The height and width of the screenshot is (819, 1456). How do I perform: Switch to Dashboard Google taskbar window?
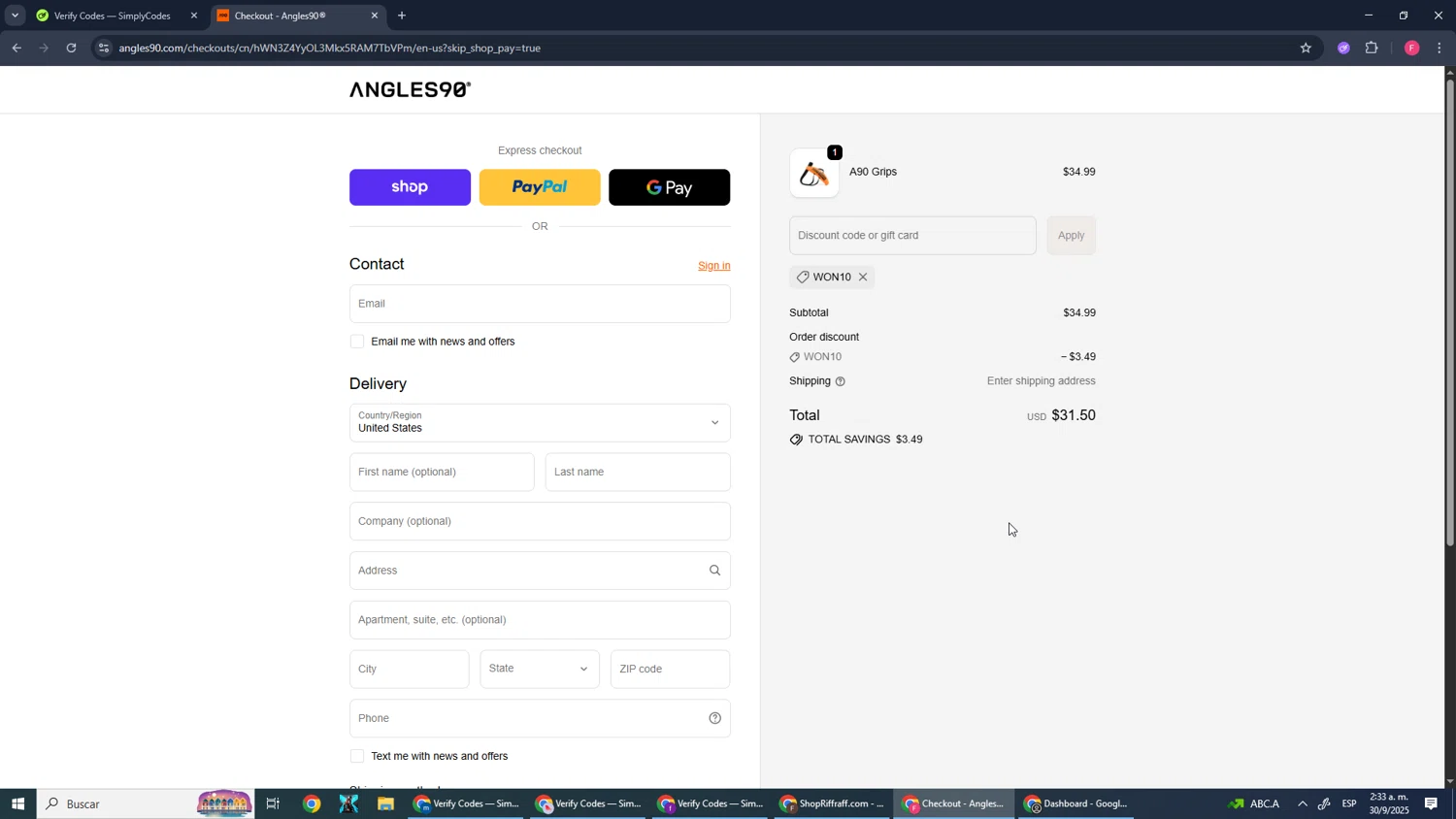(1076, 803)
